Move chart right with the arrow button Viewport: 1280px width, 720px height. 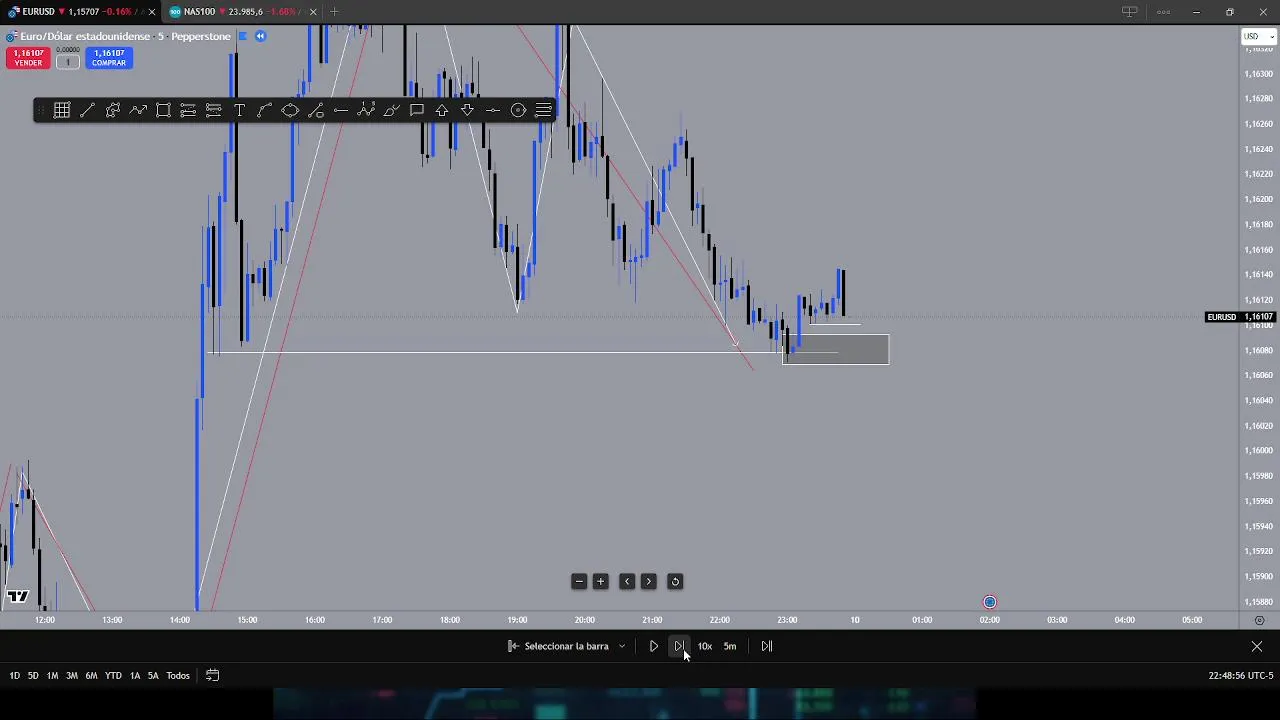(x=648, y=581)
